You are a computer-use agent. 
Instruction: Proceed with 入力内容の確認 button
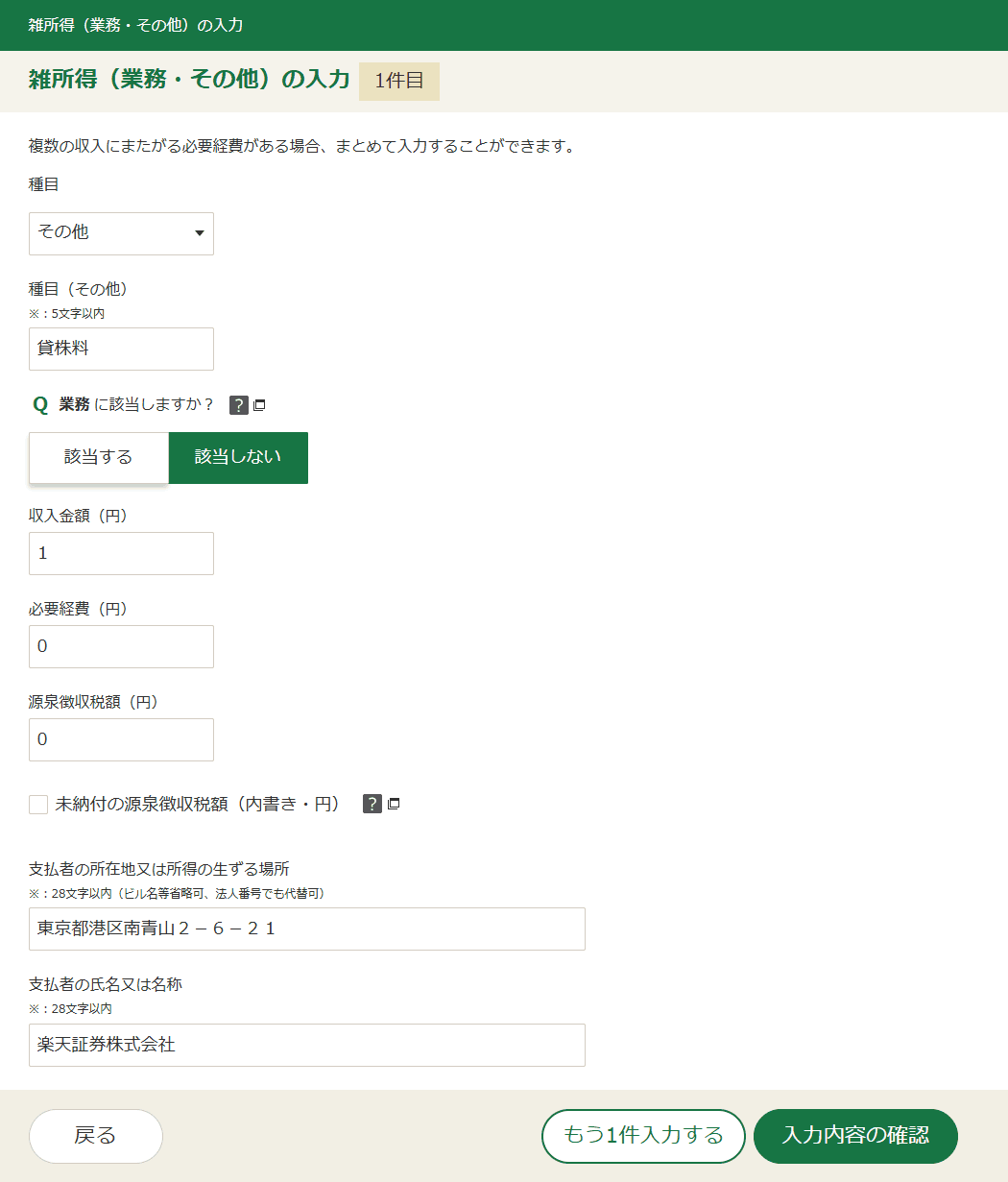pyautogui.click(x=855, y=1136)
